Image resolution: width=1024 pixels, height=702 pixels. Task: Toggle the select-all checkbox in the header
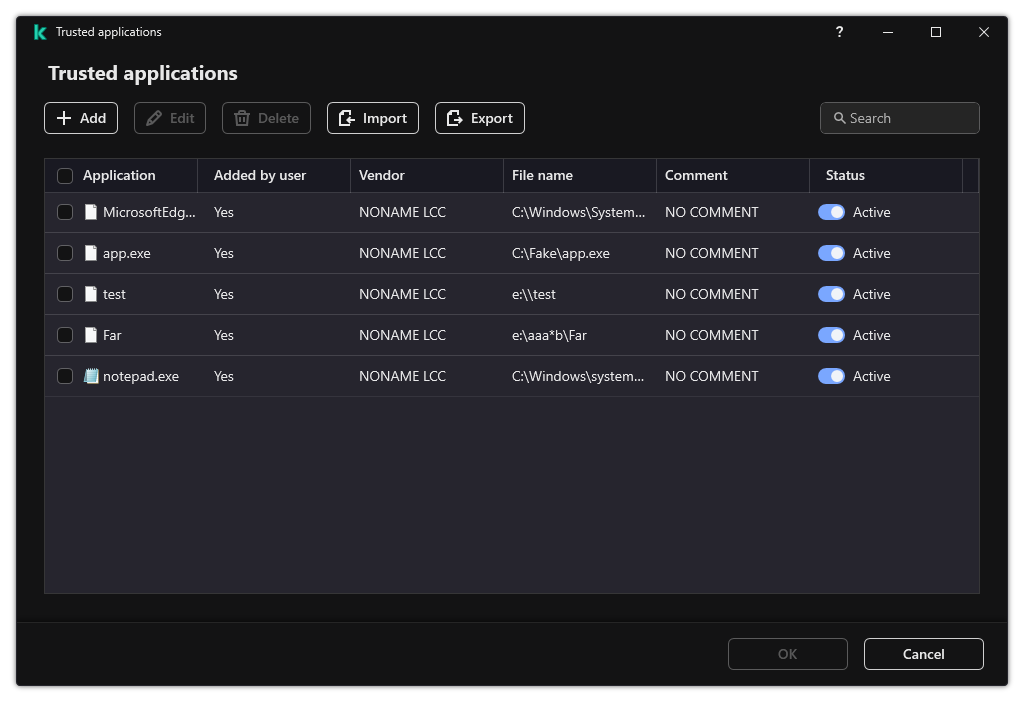[65, 175]
